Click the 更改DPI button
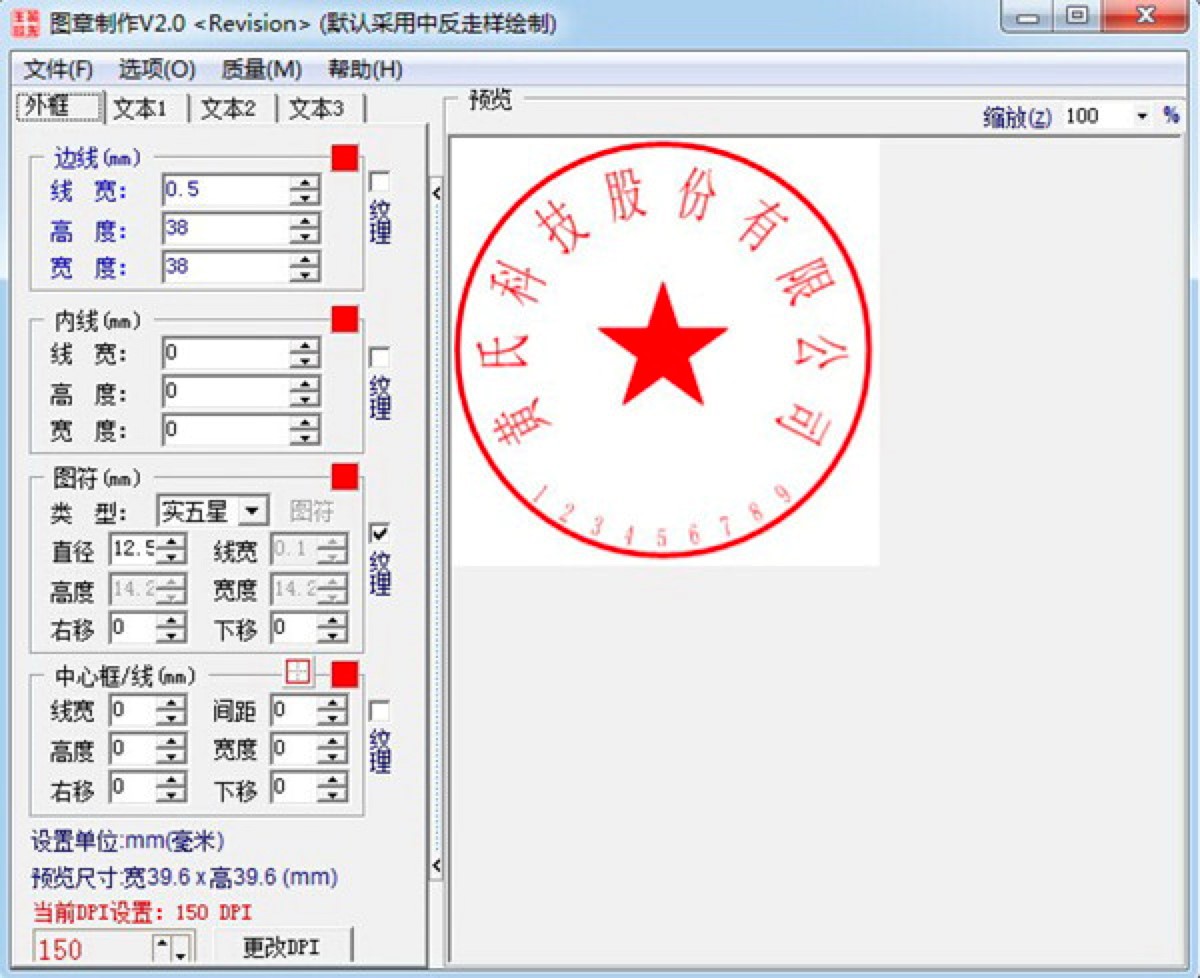 pos(282,946)
